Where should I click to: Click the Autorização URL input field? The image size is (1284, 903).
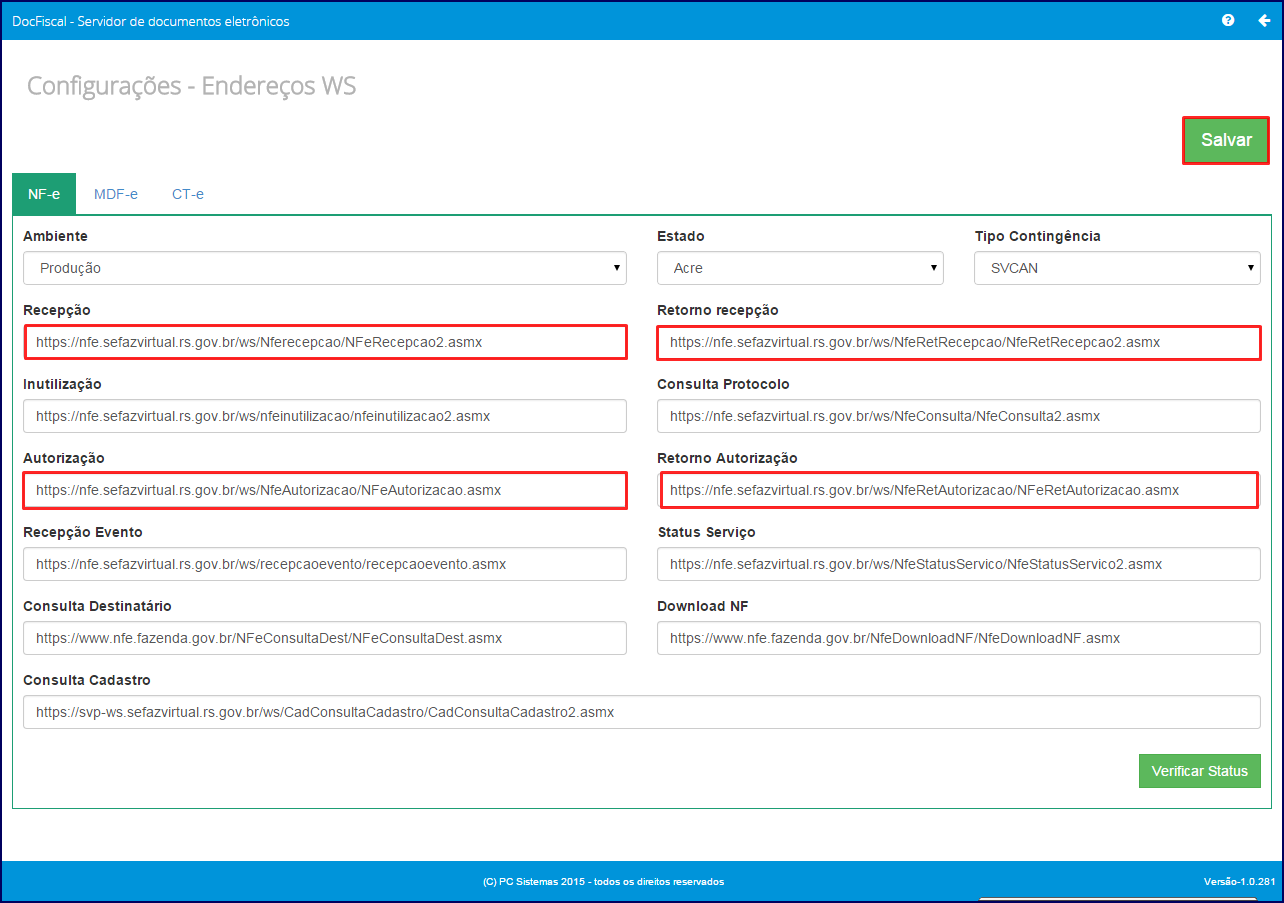[x=325, y=490]
